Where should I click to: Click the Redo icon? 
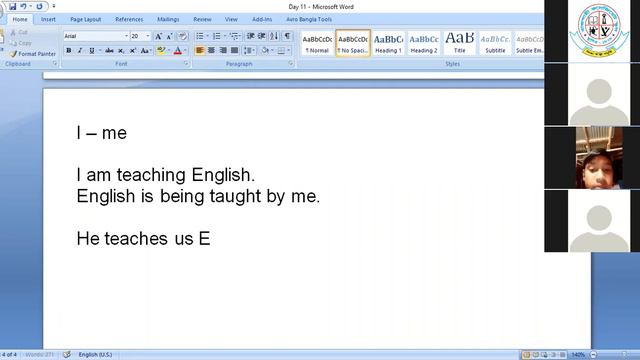[x=39, y=7]
